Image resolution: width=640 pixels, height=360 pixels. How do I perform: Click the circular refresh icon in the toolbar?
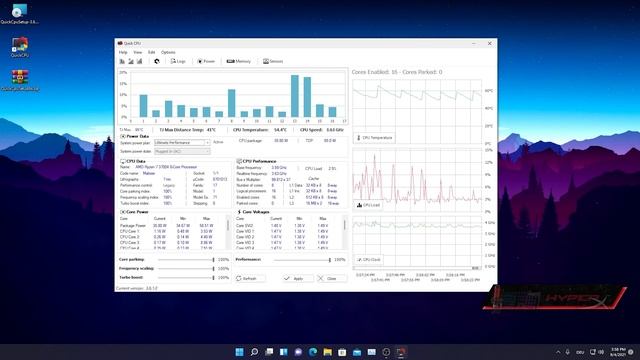[157, 61]
